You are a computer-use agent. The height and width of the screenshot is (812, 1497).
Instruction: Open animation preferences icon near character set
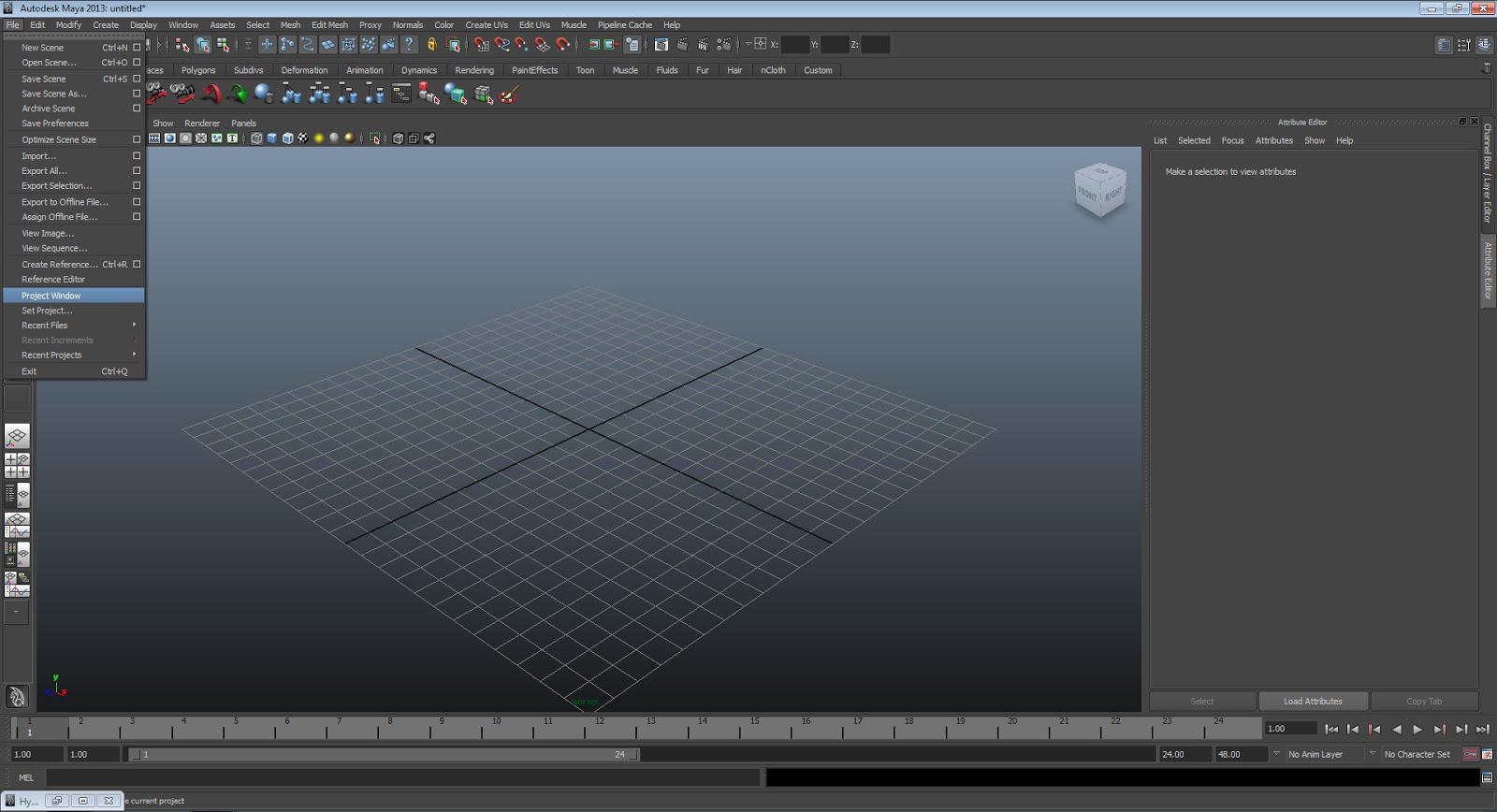point(1487,754)
